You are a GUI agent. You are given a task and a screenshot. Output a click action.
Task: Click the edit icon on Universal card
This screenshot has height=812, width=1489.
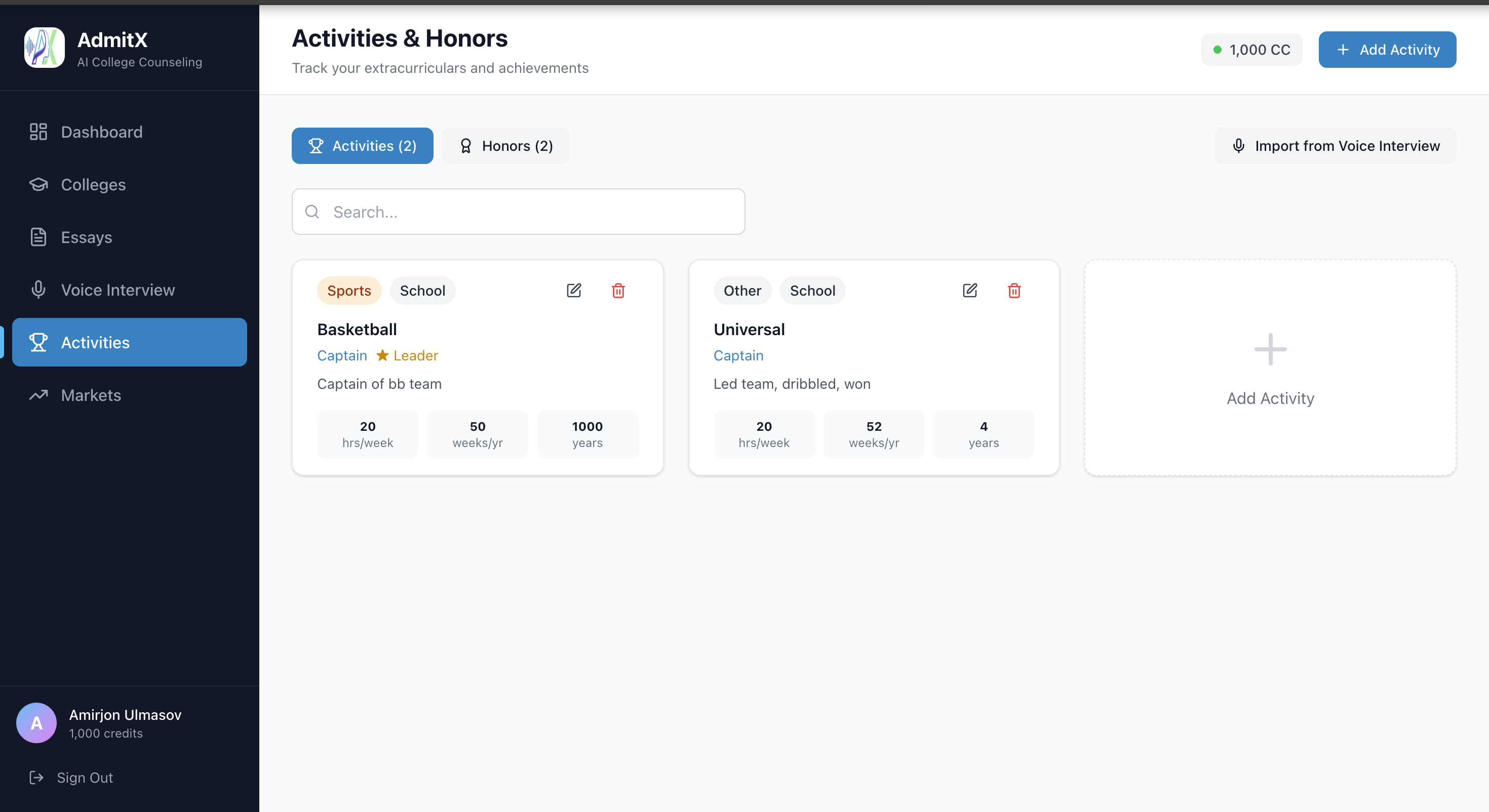pyautogui.click(x=969, y=290)
